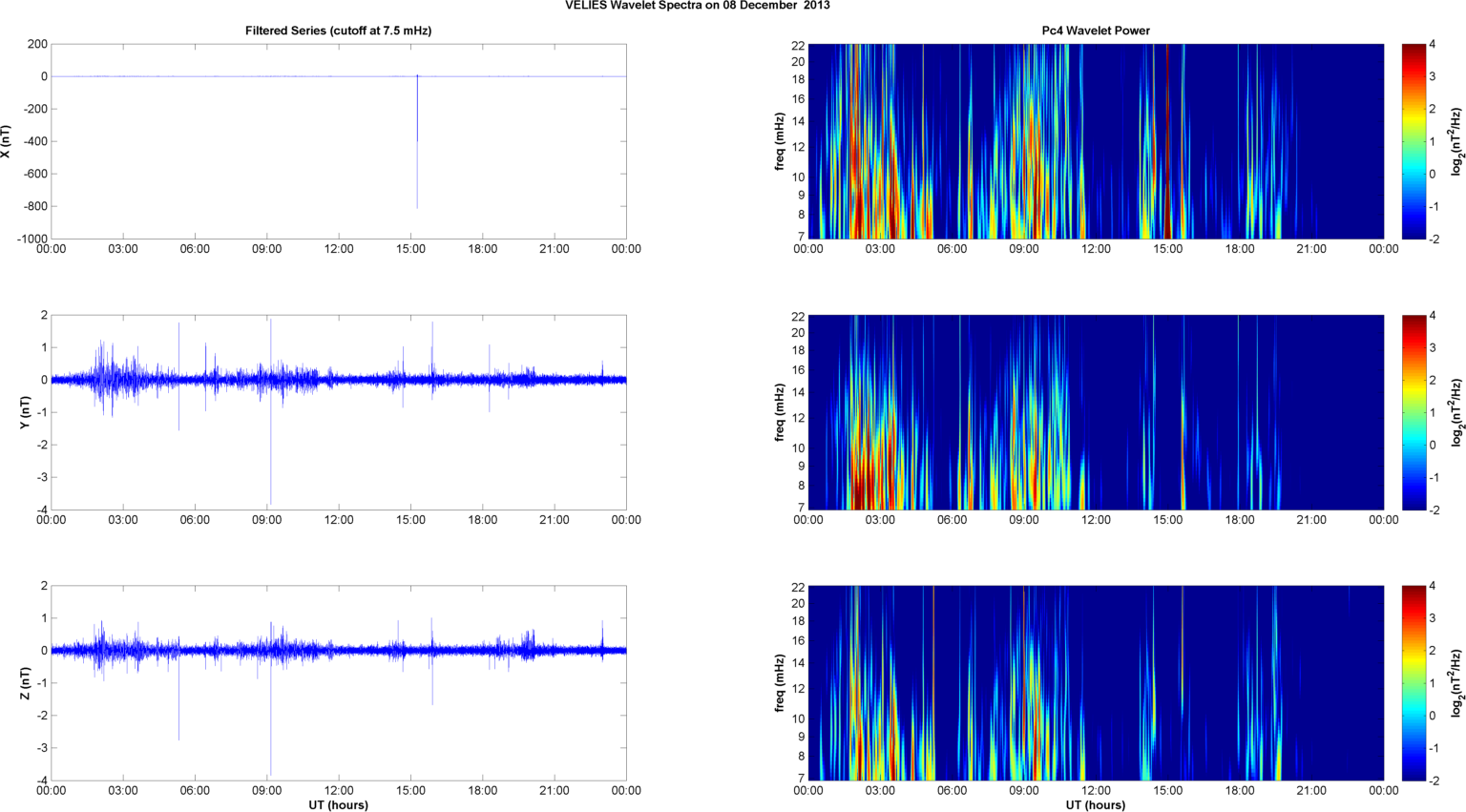Screen dimensions: 1466x812
Task: Click the colorbar beside the bottom wavelet spectrum
Action: [1414, 683]
